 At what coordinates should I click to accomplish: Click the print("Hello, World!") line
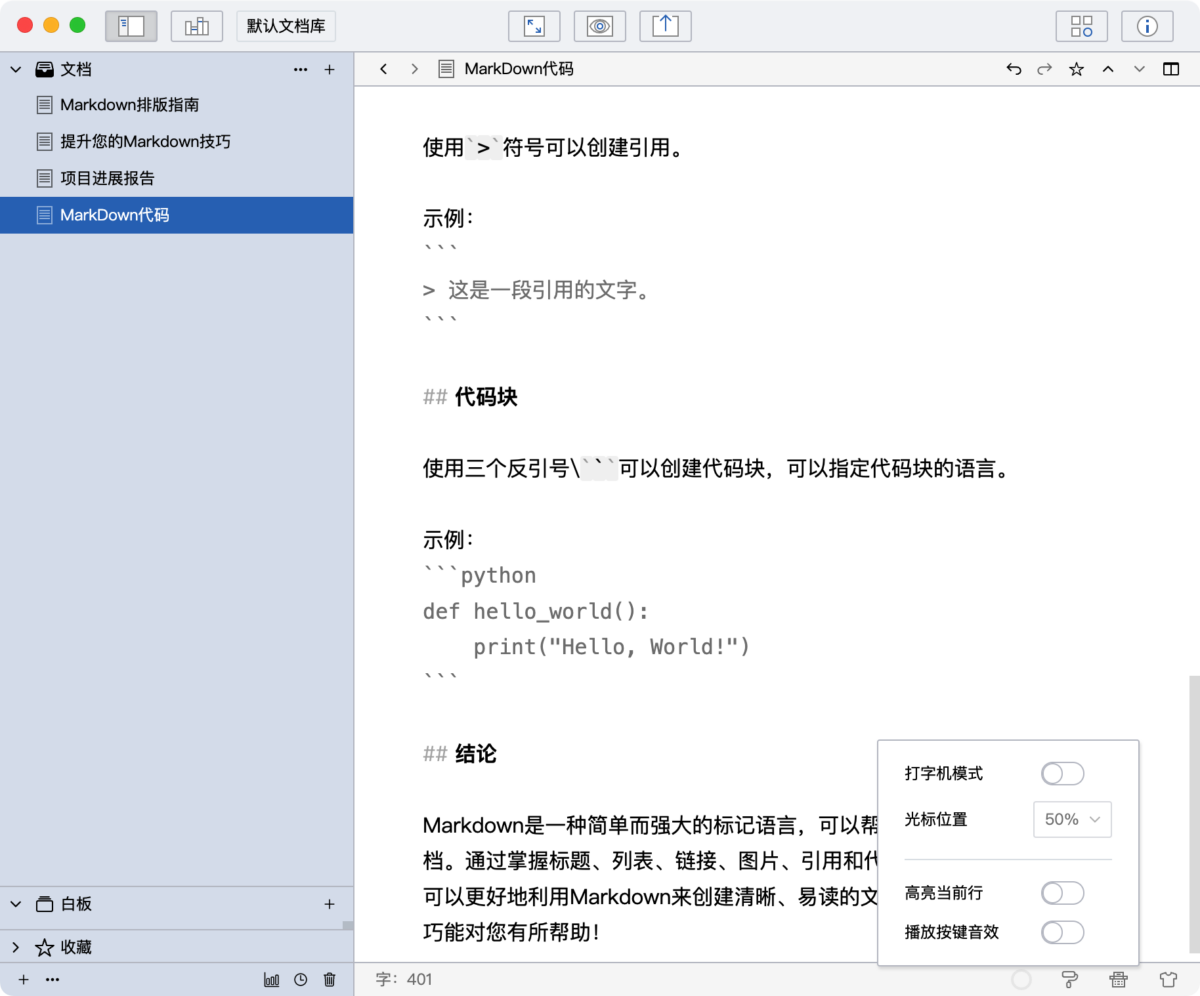(x=612, y=647)
